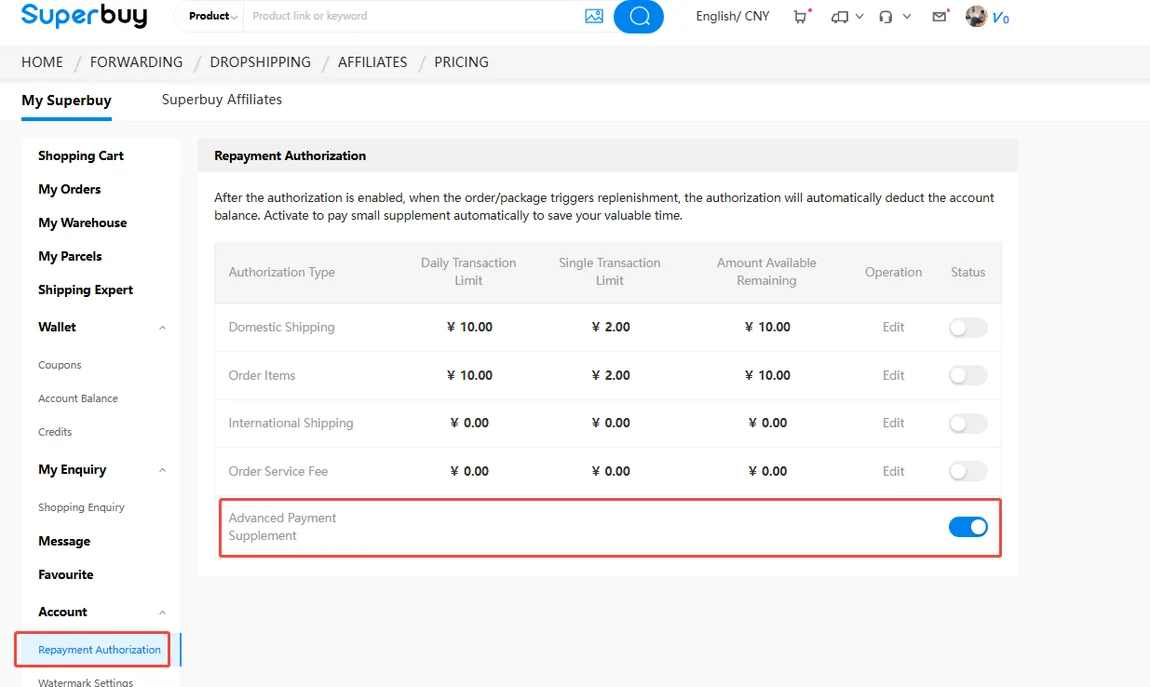
Task: Expand dropdown arrow next to headset icon
Action: coord(907,16)
